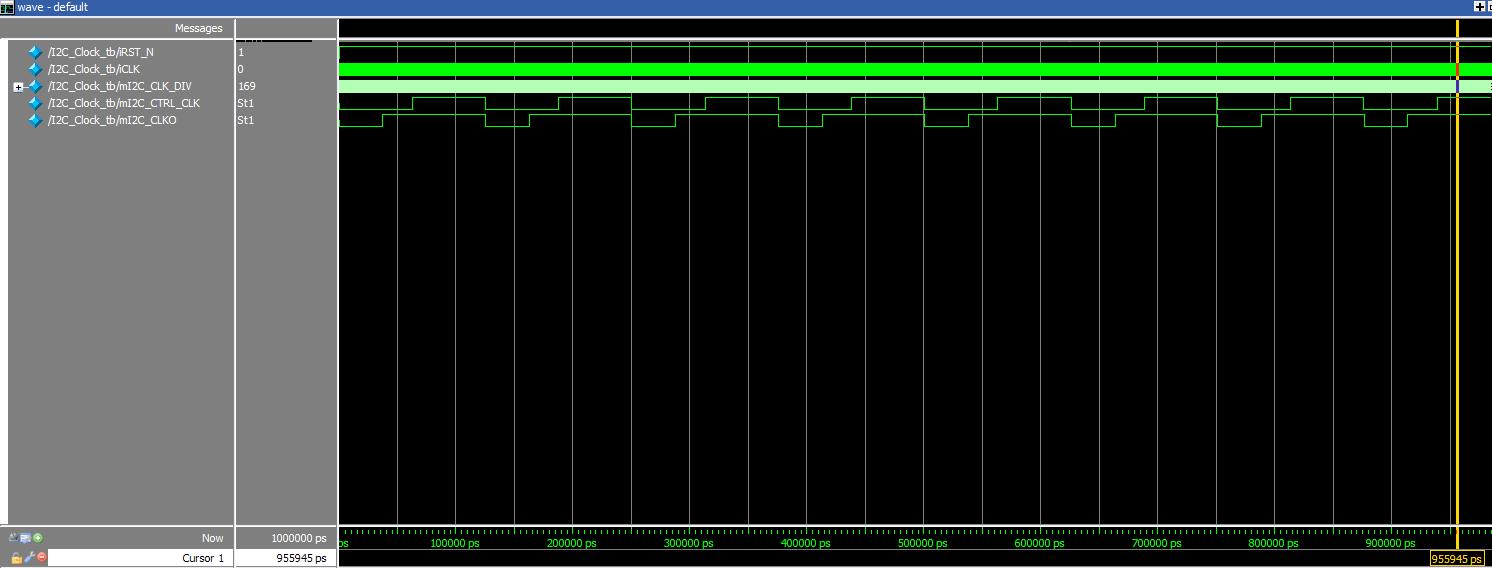Click the mI2C_CTRL_CLK signal diamond icon
This screenshot has width=1492, height=568.
pos(35,103)
